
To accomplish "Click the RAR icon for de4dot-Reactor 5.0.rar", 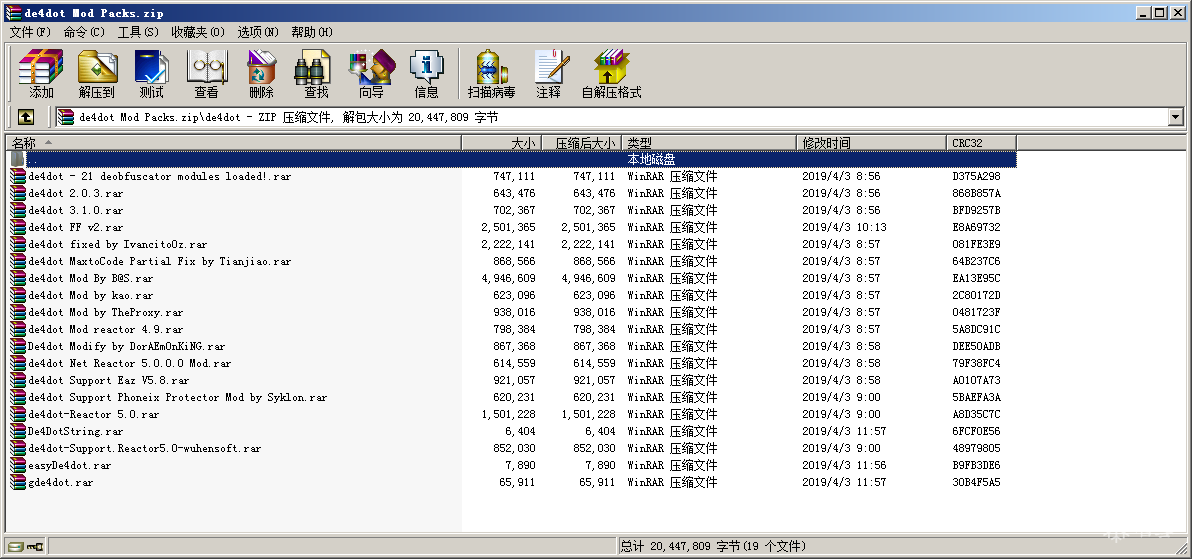I will coord(17,414).
